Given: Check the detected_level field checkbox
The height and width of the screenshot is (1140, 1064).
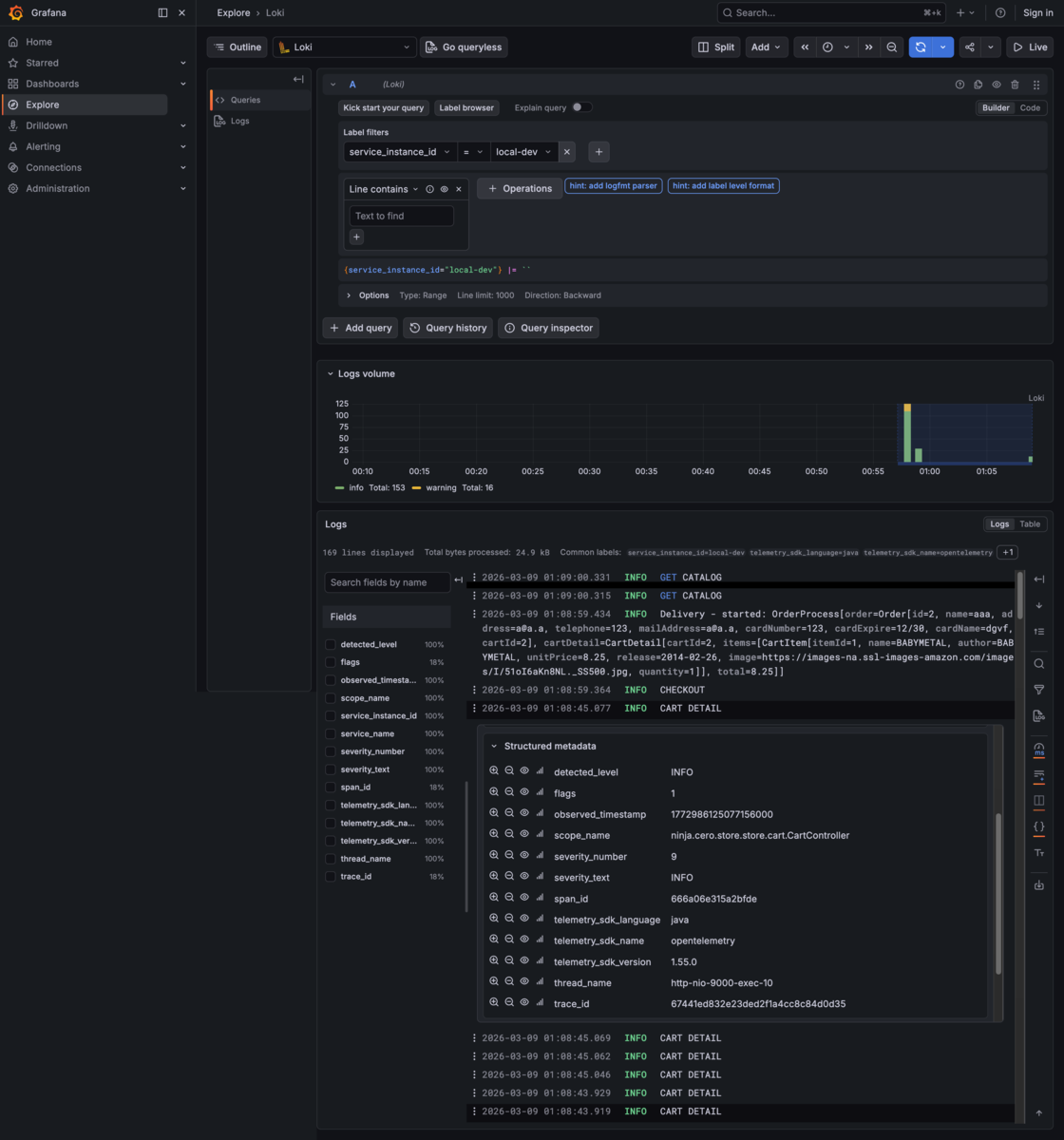Looking at the screenshot, I should tap(331, 644).
